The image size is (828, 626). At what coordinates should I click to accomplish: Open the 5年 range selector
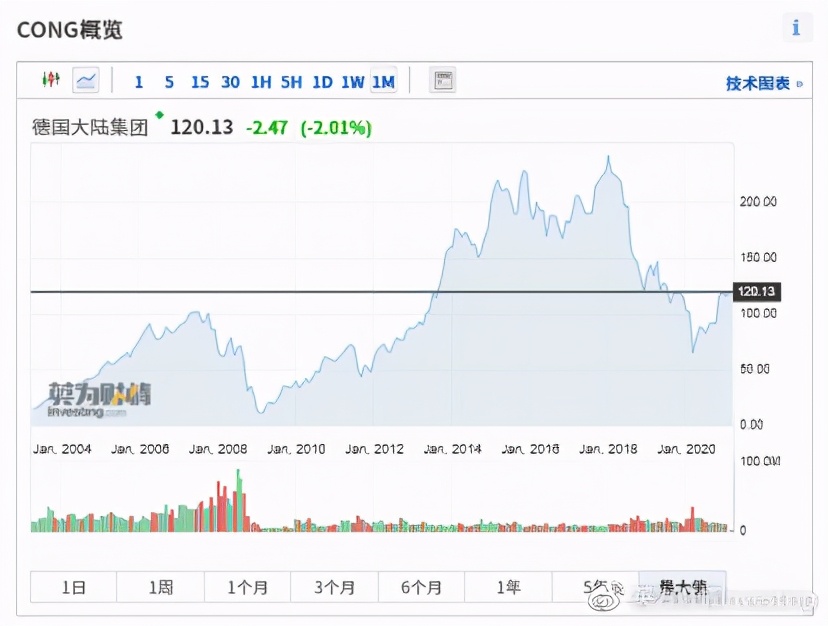[595, 587]
